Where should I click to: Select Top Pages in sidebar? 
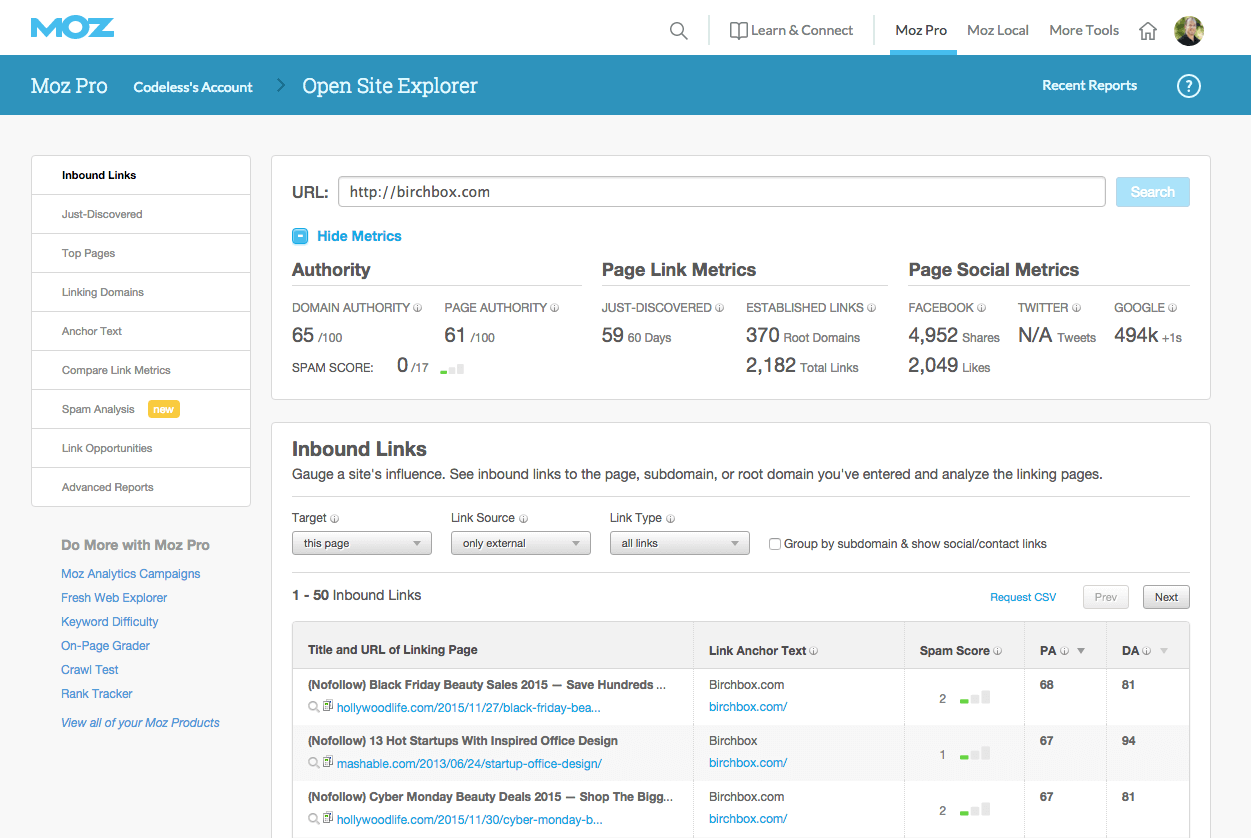[x=141, y=253]
